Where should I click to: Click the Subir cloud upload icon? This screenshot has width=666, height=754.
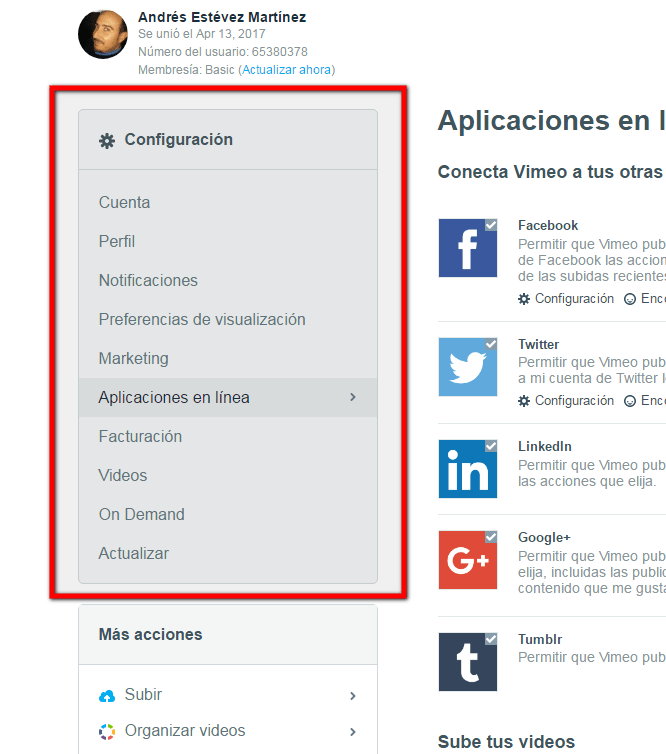[107, 696]
